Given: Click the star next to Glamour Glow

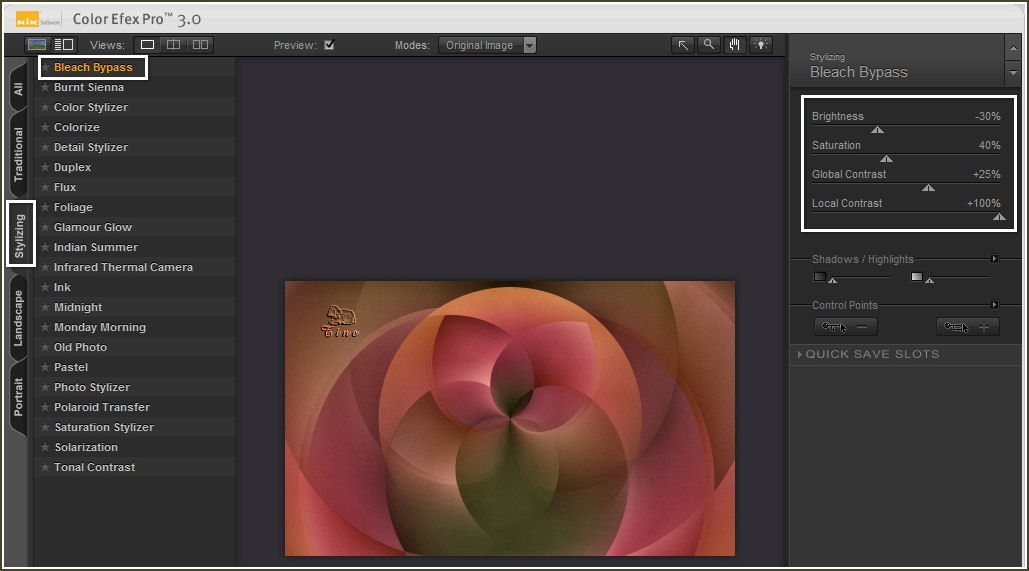Looking at the screenshot, I should coord(45,227).
